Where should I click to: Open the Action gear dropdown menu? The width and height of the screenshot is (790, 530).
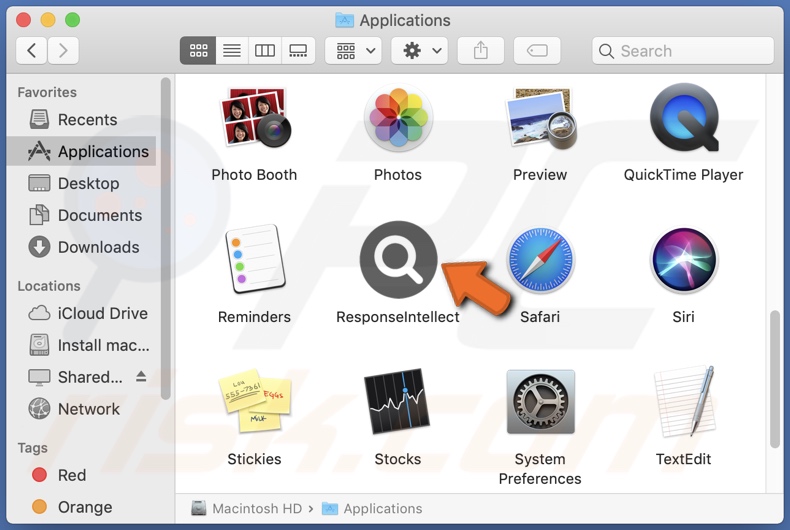coord(420,50)
